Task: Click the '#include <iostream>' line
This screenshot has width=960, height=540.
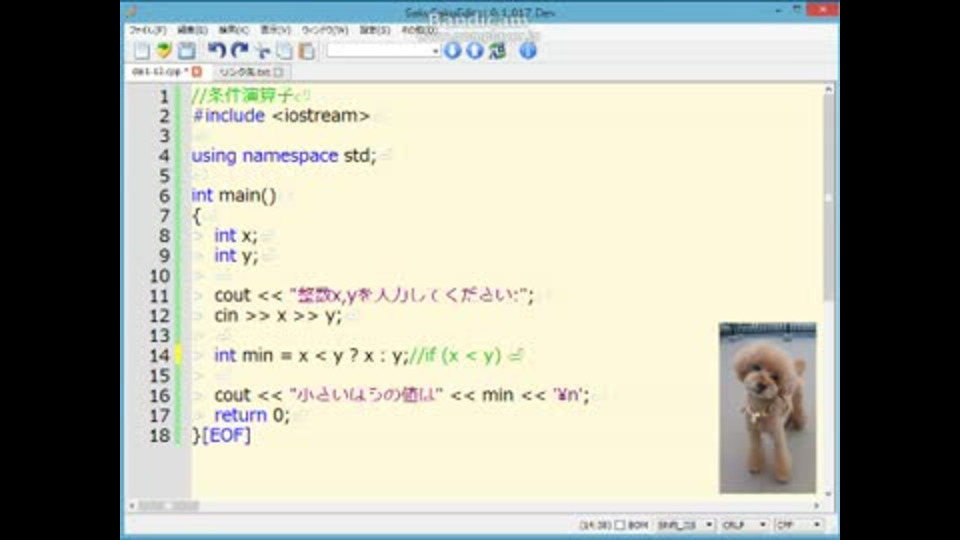Action: [x=281, y=115]
